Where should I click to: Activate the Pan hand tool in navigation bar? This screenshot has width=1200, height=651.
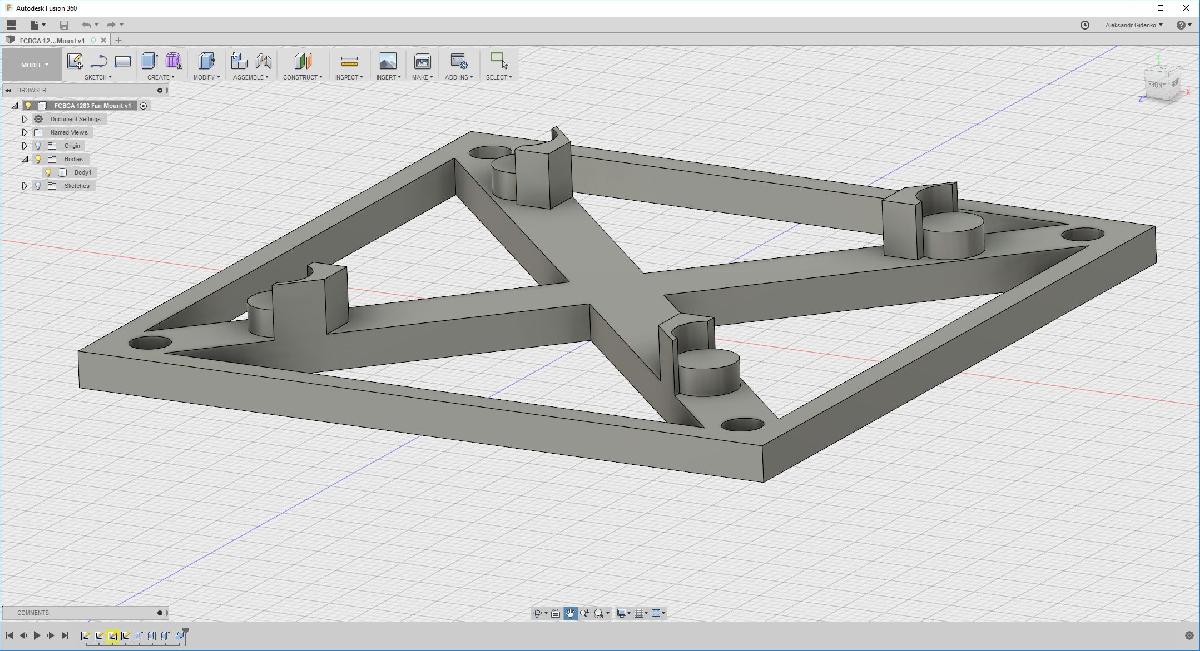(570, 613)
